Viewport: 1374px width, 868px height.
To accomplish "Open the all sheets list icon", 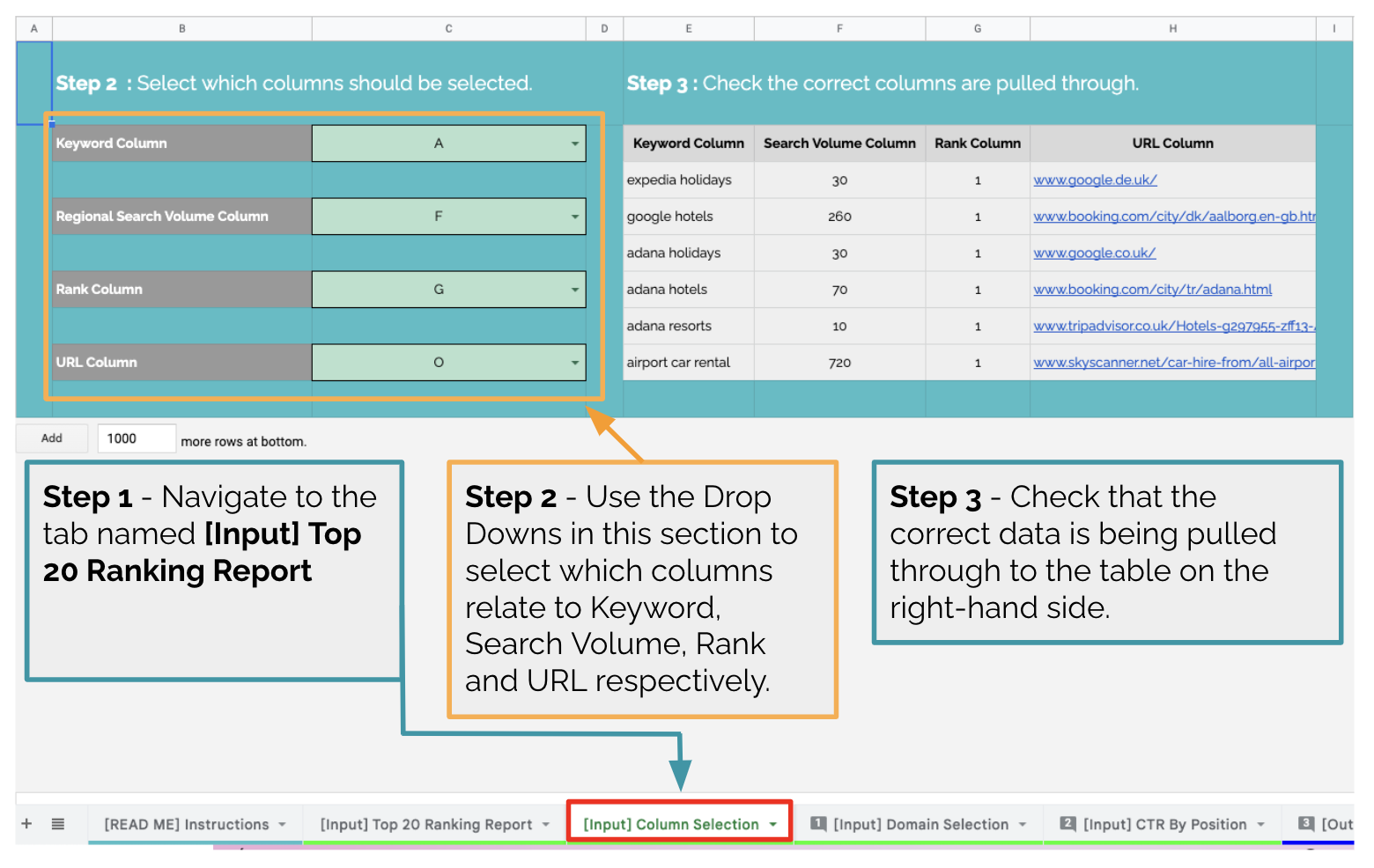I will pos(58,824).
